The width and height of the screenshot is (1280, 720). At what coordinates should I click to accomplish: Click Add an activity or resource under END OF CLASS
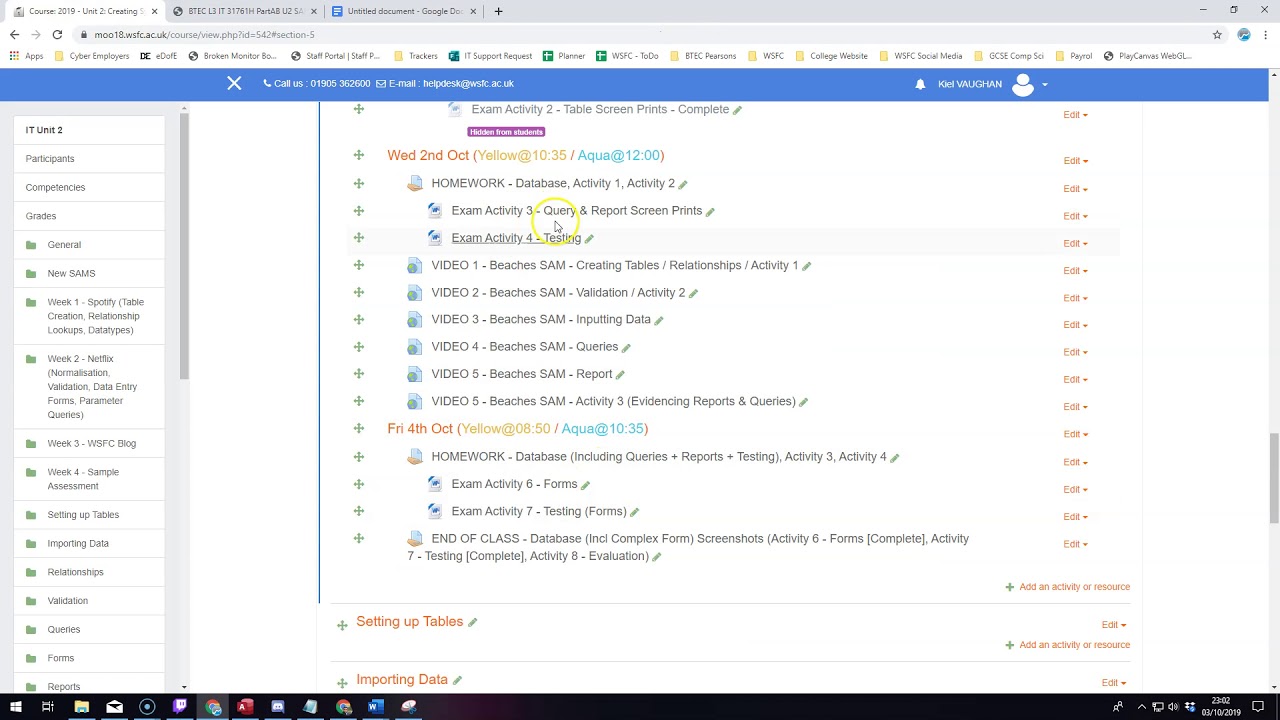1068,587
